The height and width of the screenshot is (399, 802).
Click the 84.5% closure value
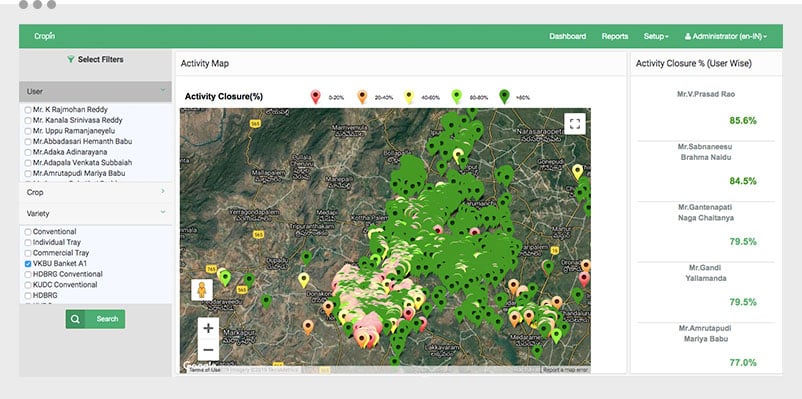(743, 181)
